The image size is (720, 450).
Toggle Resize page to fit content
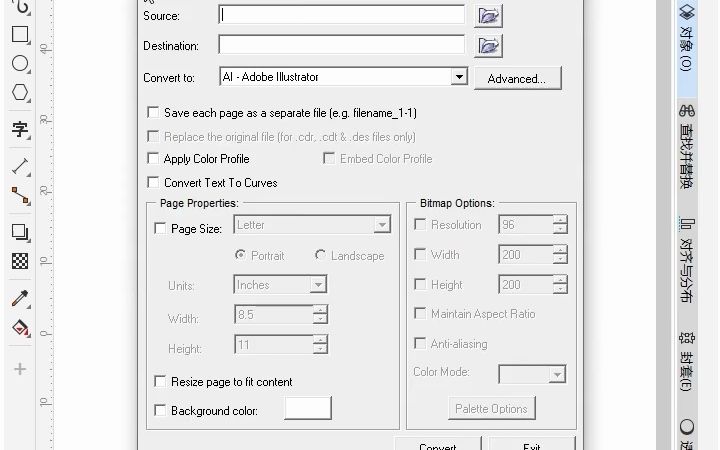click(x=160, y=382)
